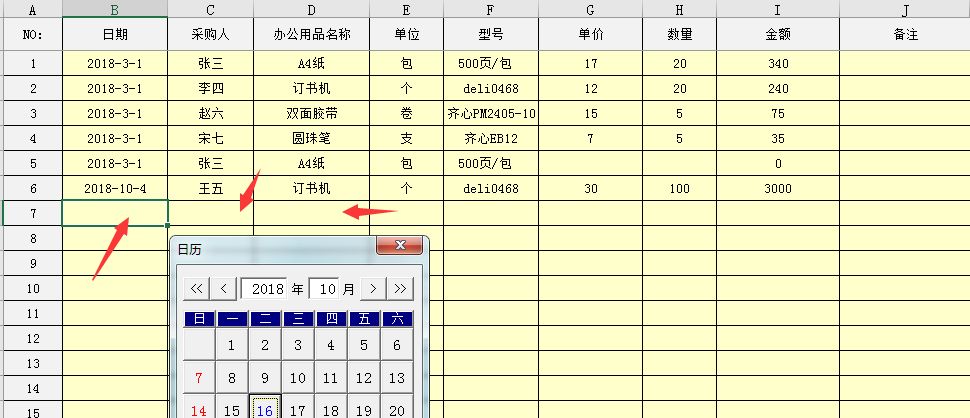Pick red Sunday 14 in calendar
The image size is (970, 418).
(x=199, y=406)
